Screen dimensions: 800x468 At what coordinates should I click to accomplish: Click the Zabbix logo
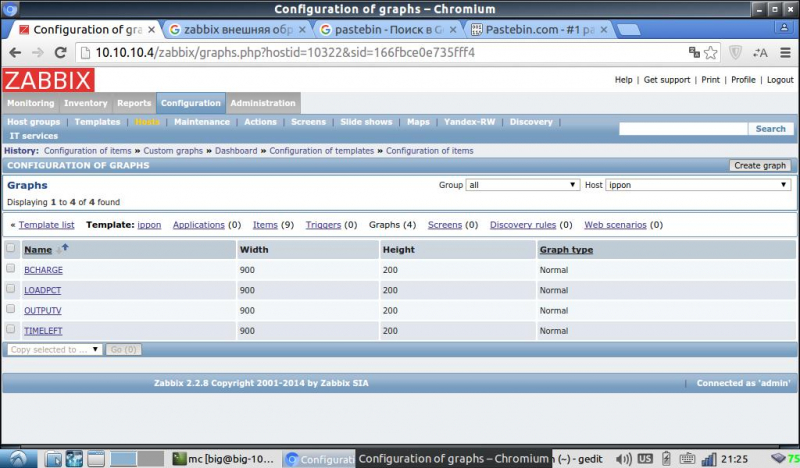pyautogui.click(x=47, y=81)
